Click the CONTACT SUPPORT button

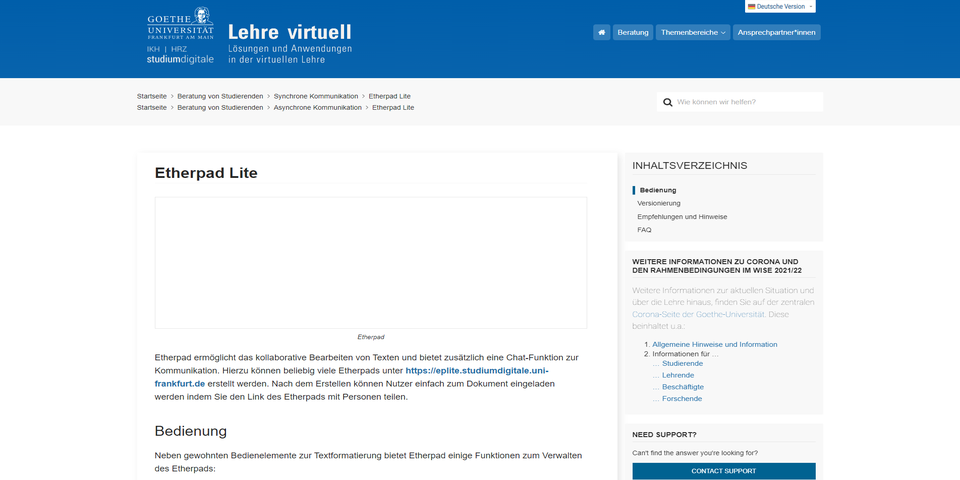(724, 471)
